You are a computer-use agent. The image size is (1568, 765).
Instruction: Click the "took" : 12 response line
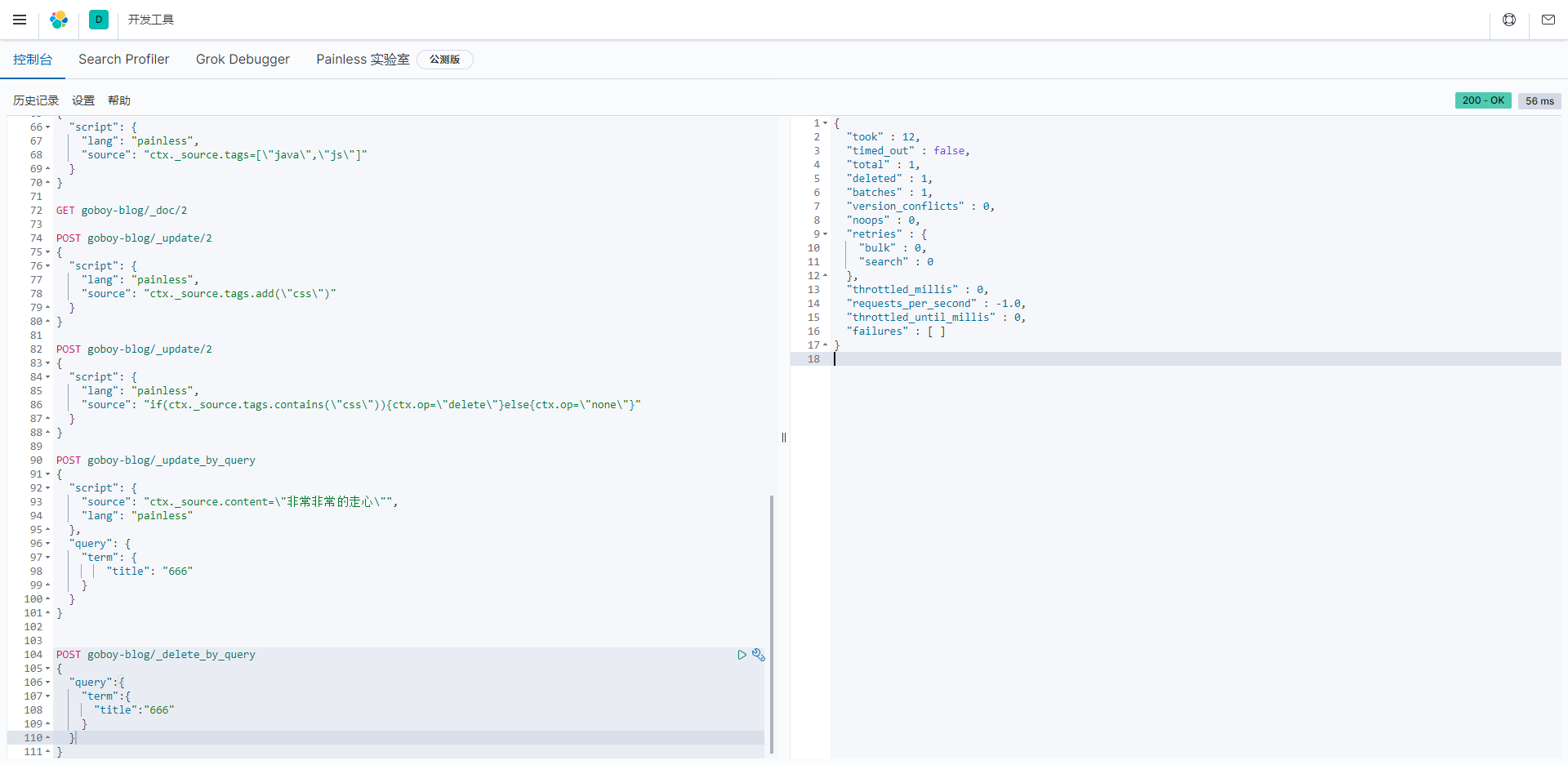click(x=883, y=137)
